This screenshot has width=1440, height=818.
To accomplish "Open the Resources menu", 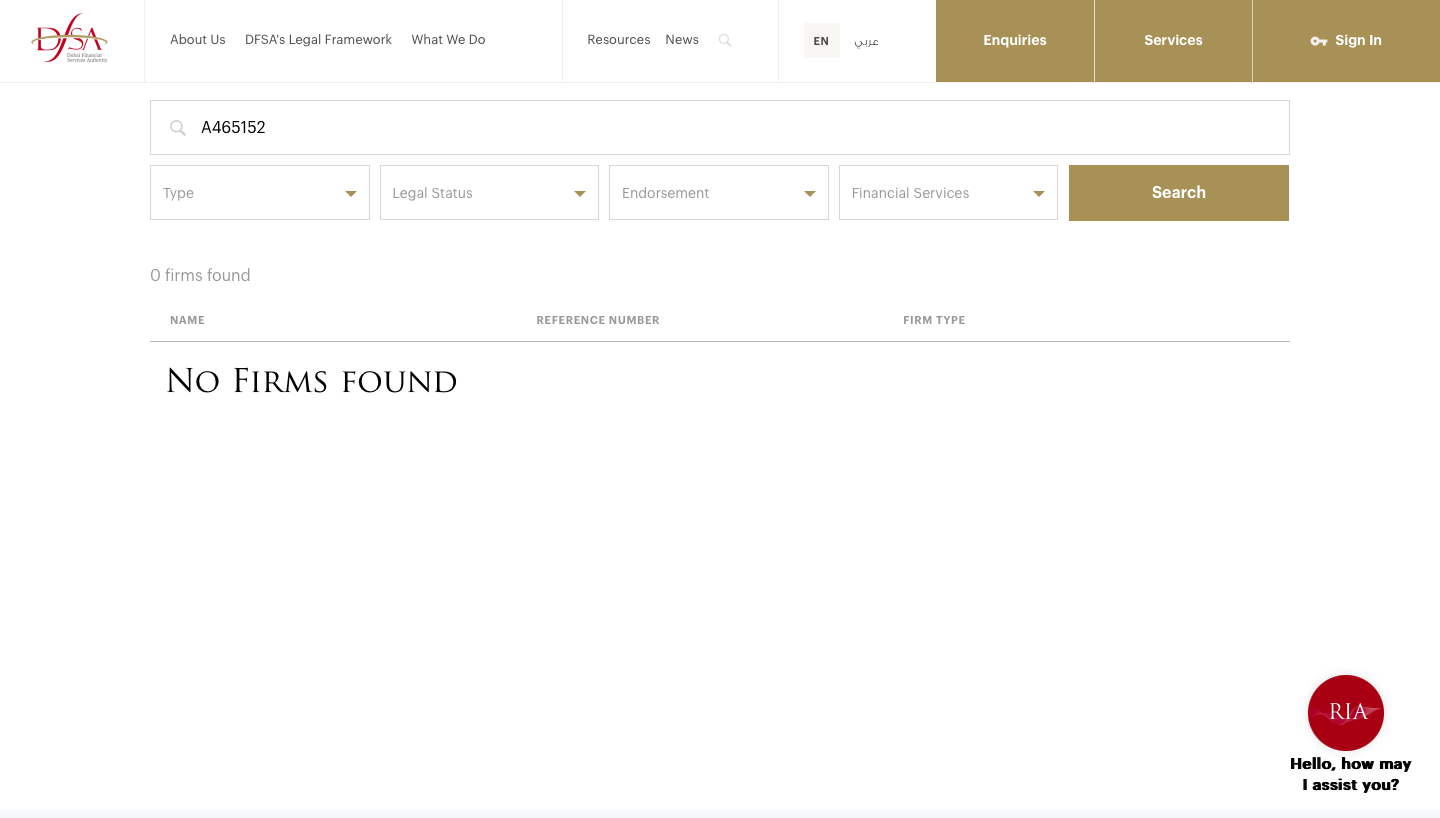I will (619, 40).
